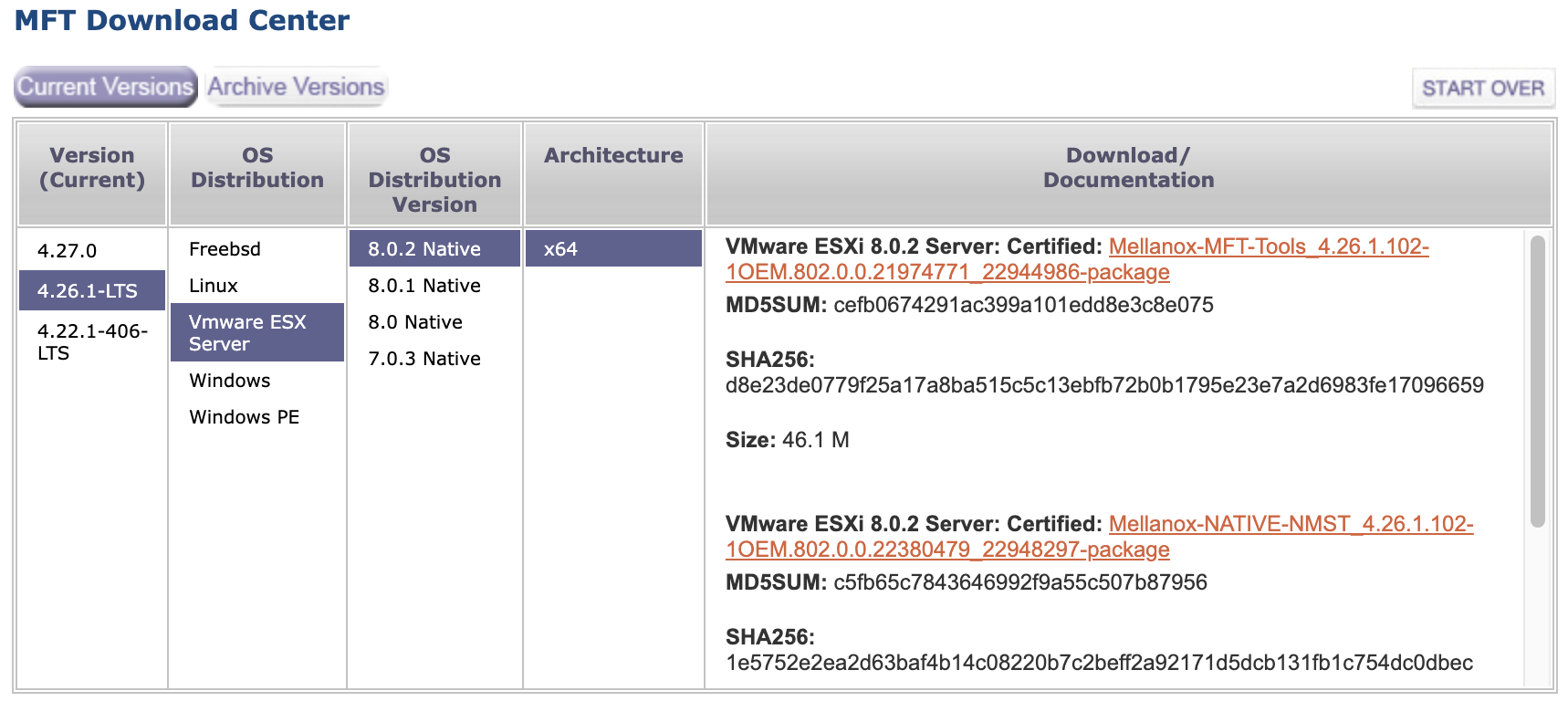Pick Windows PE distribution
This screenshot has width=1568, height=712.
point(244,417)
